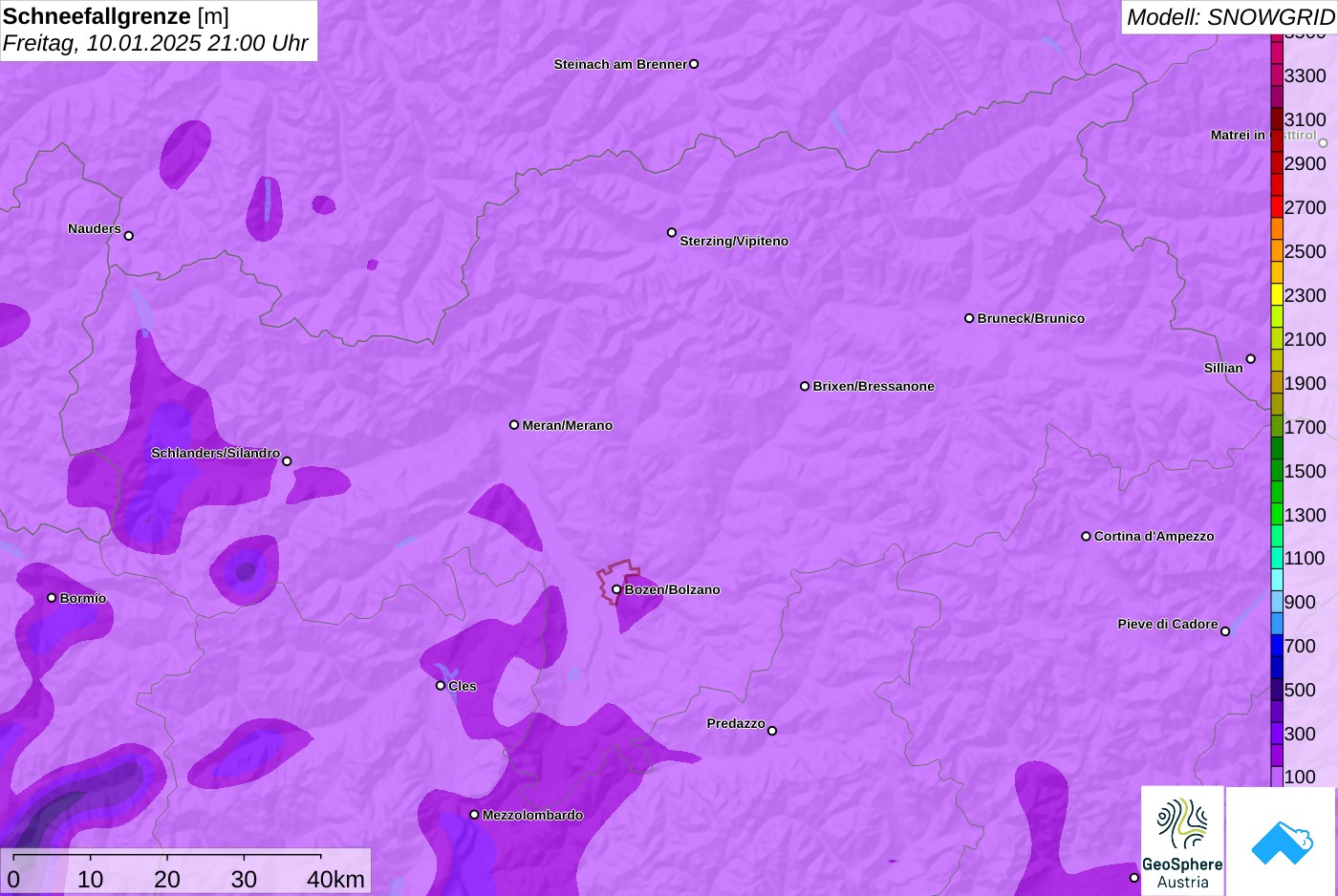Screen dimensions: 1338x896
Task: Click the Bruneck/Brunico marker dot
Action: pos(969,318)
